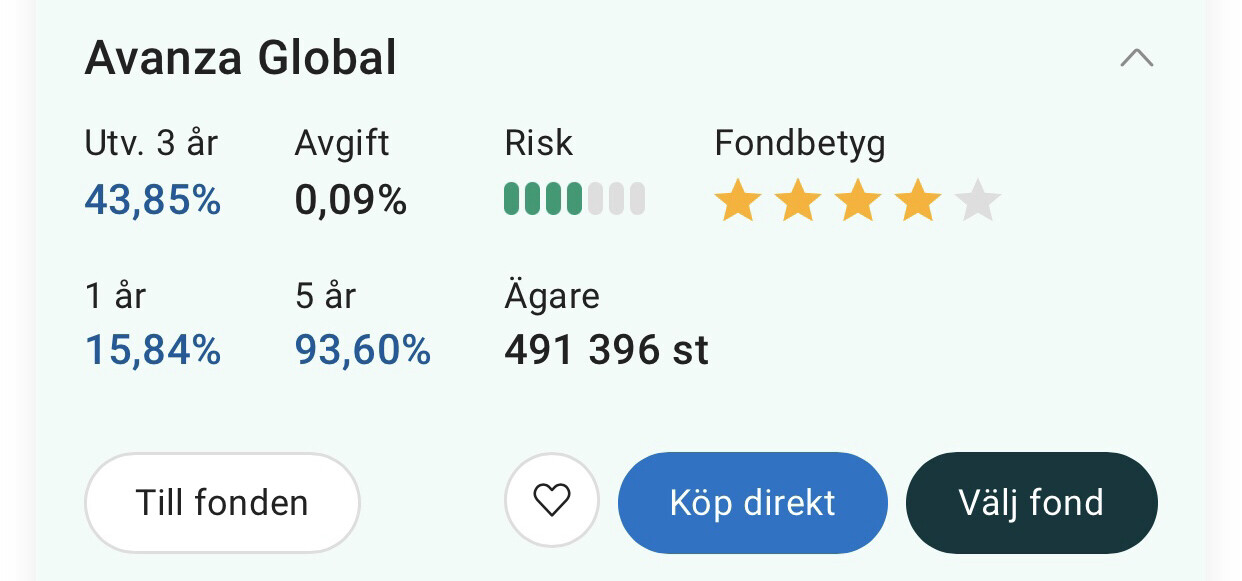Image resolution: width=1242 pixels, height=581 pixels.
Task: Click the first gold rating star
Action: pyautogui.click(x=738, y=201)
